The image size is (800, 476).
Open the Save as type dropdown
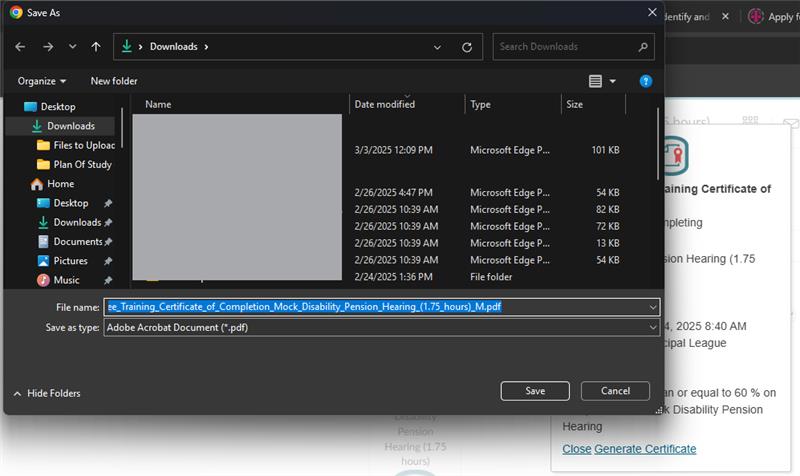(x=653, y=327)
